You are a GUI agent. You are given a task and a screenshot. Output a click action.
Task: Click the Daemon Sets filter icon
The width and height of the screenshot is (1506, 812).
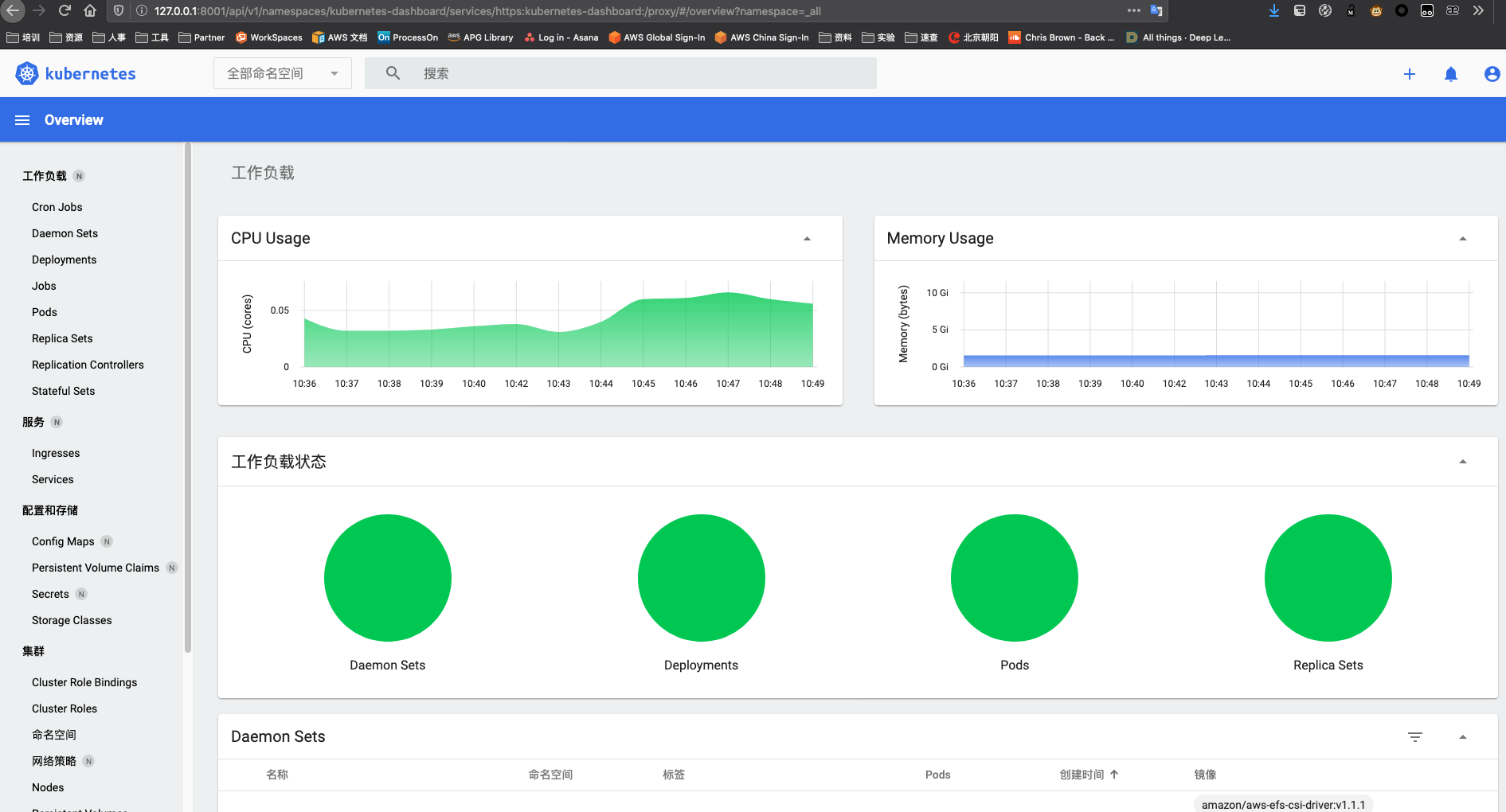pyautogui.click(x=1414, y=737)
